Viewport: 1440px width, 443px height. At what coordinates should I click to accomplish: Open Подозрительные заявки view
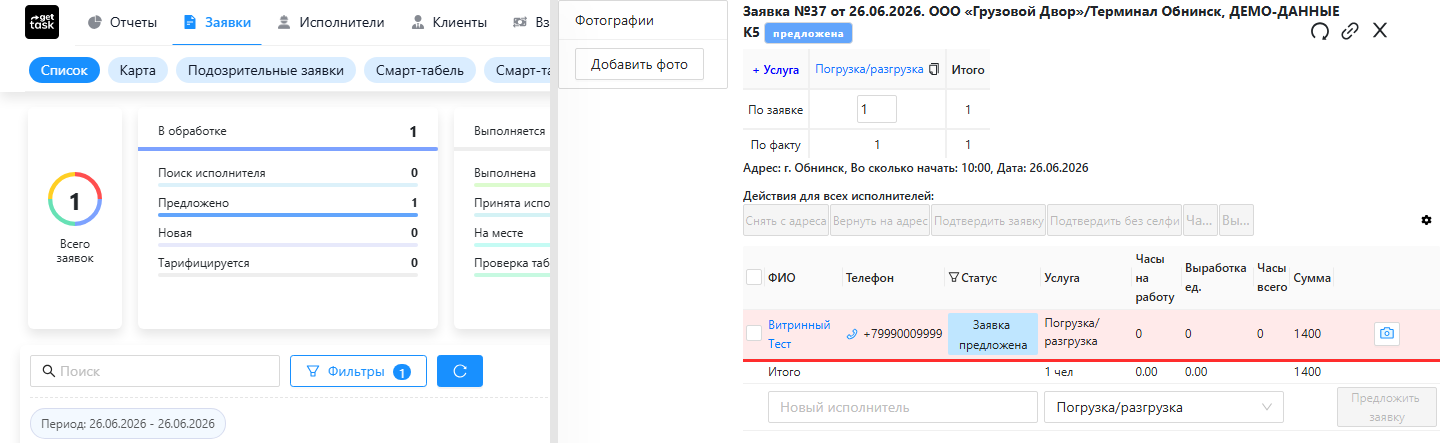[266, 70]
